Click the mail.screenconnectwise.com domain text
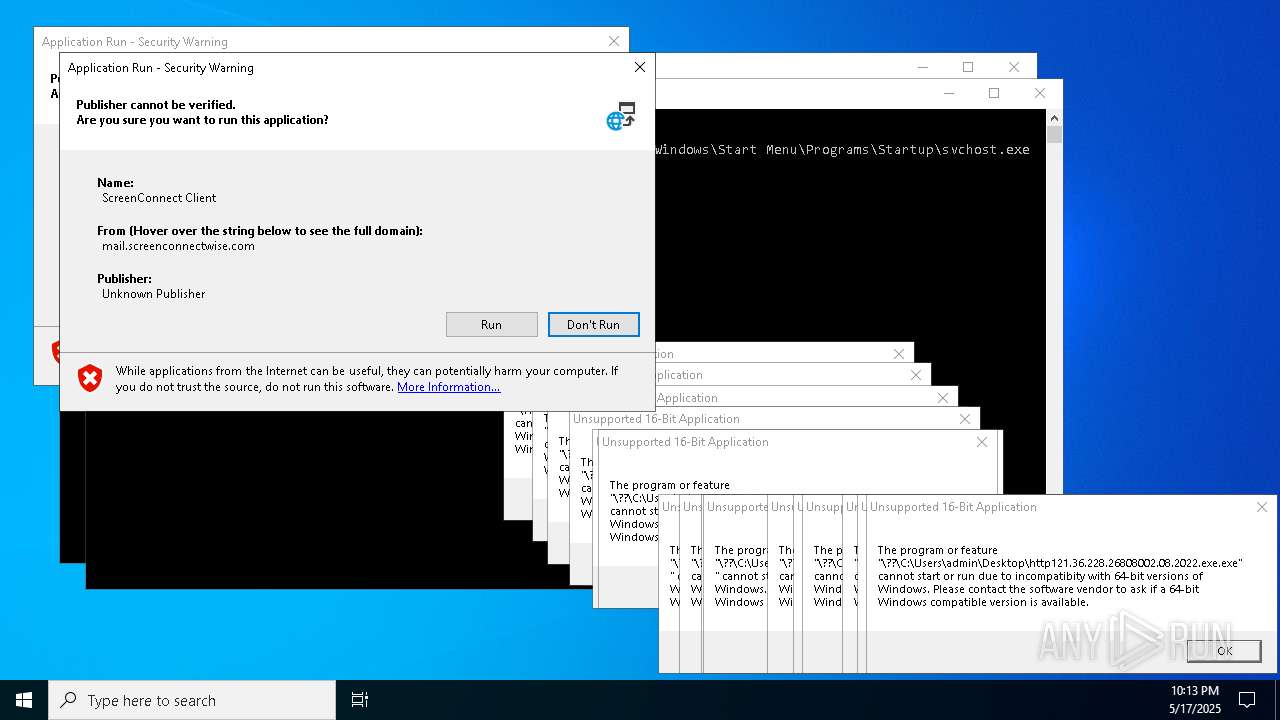The image size is (1280, 720). pyautogui.click(x=178, y=246)
